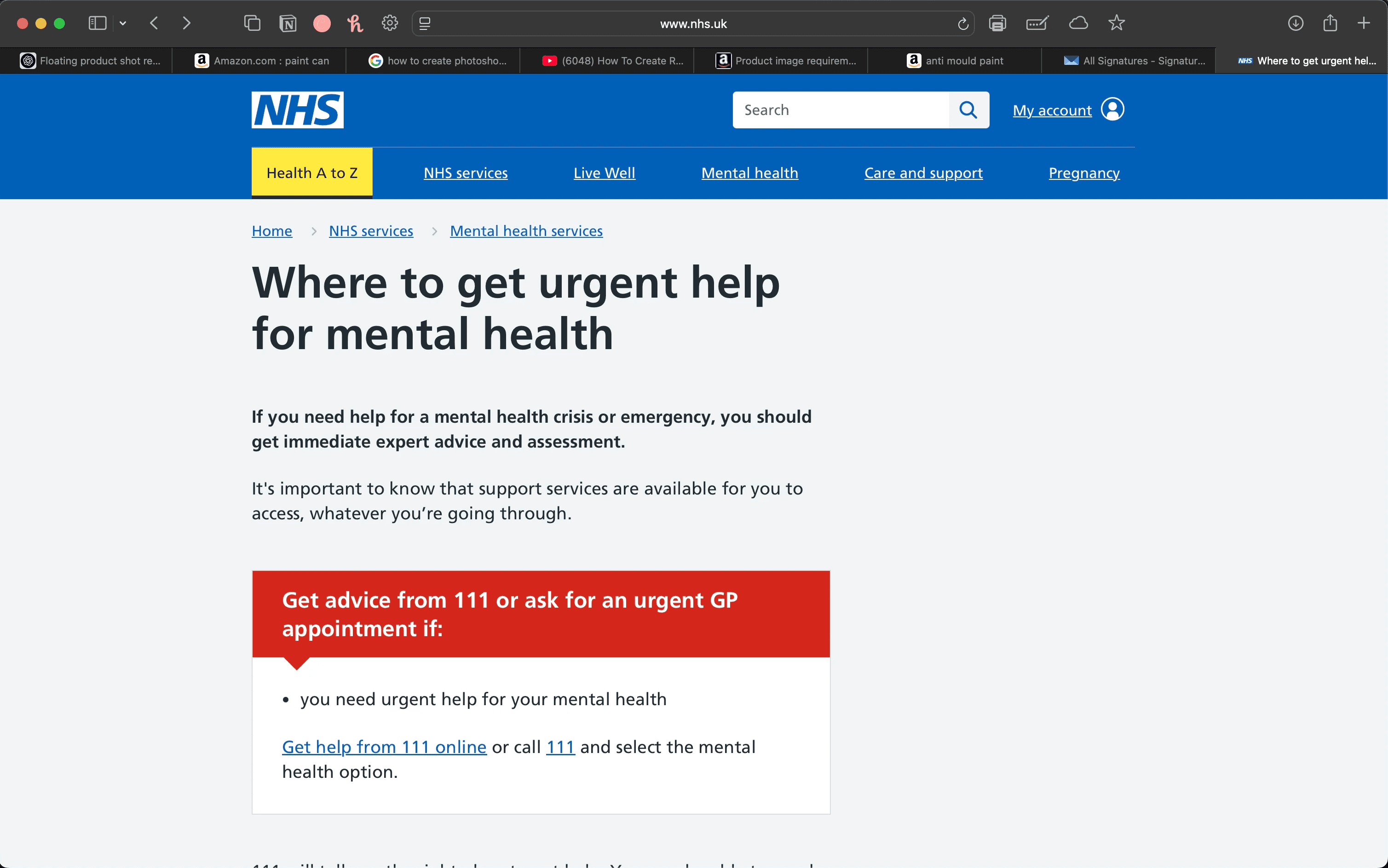Click the NHS search magnifier button
The height and width of the screenshot is (868, 1388).
click(968, 109)
